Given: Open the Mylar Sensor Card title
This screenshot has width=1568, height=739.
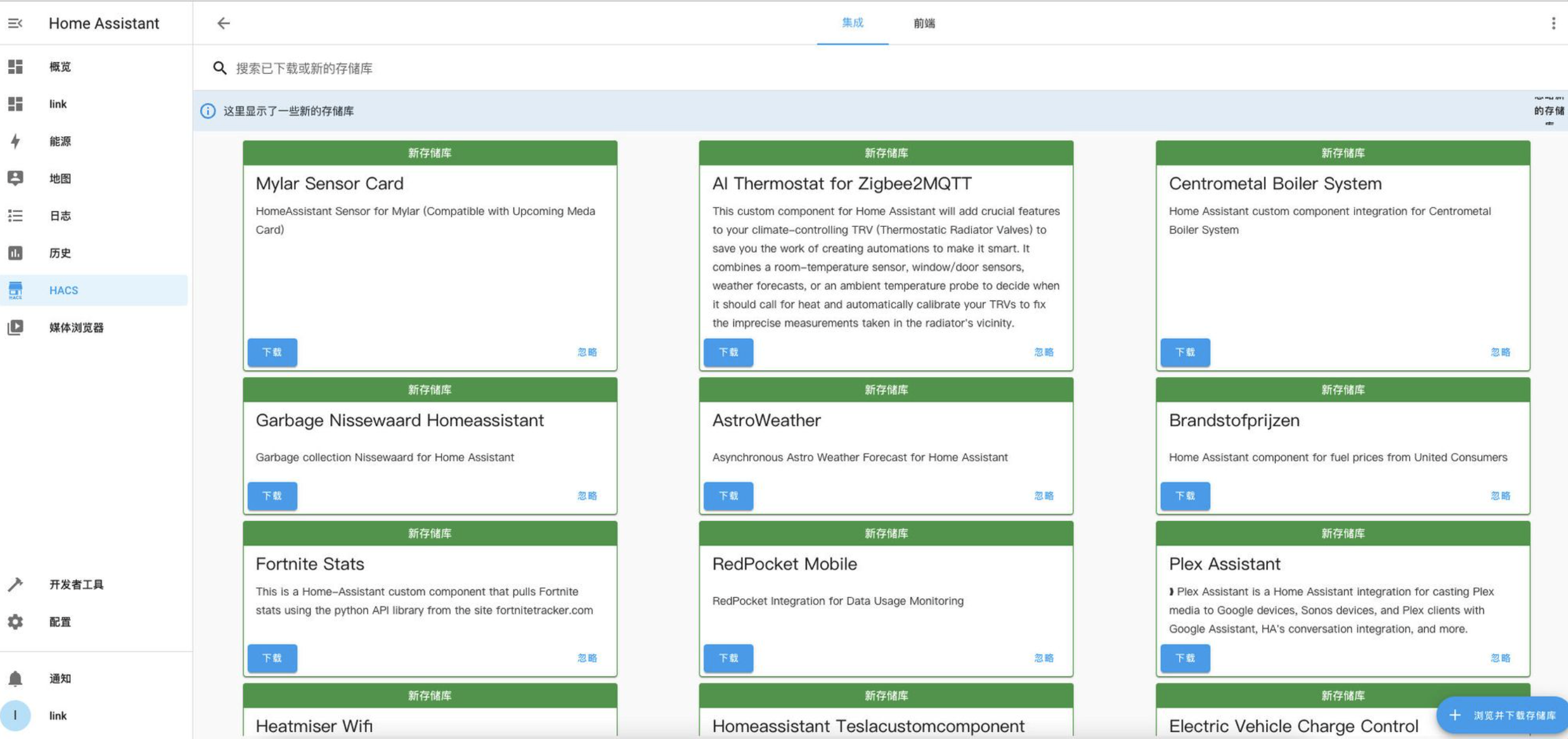Looking at the screenshot, I should tap(330, 183).
